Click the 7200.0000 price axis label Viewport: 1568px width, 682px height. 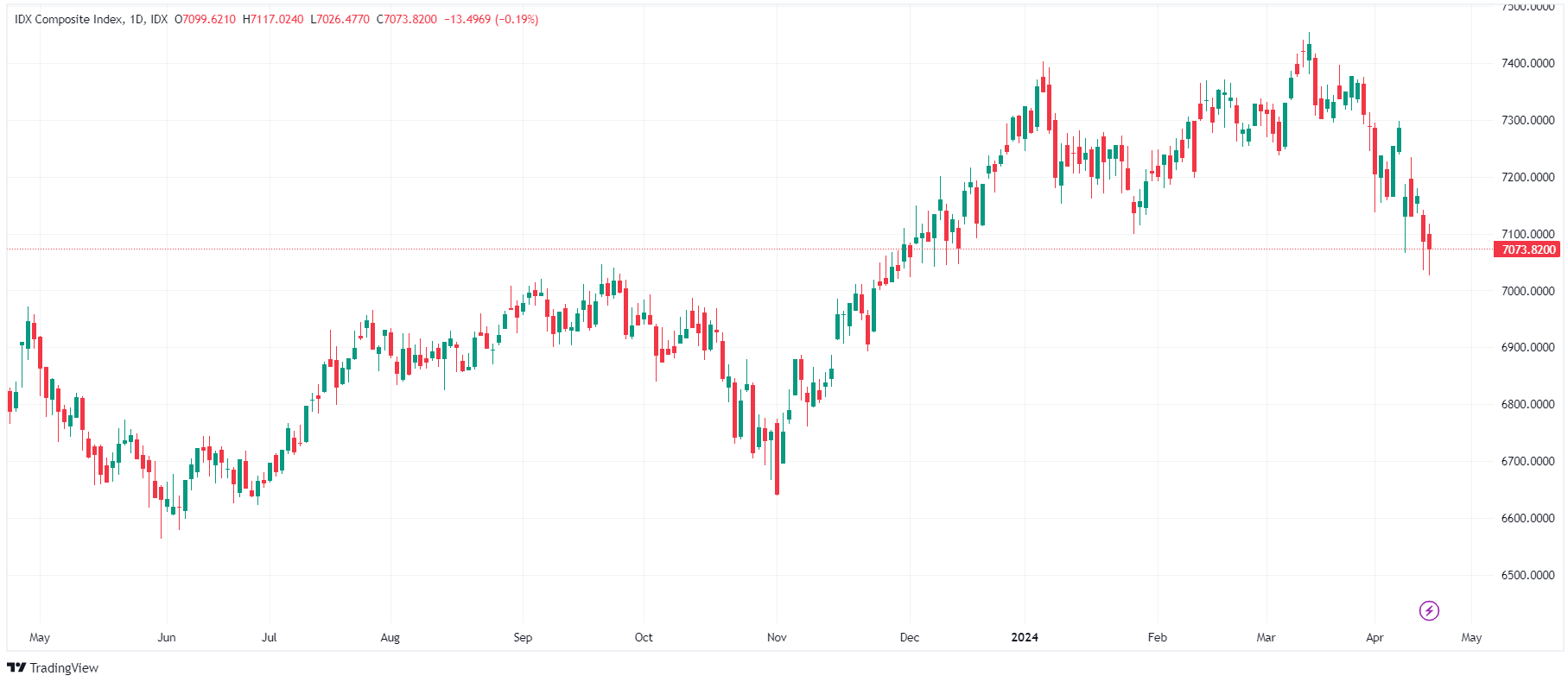click(x=1527, y=177)
